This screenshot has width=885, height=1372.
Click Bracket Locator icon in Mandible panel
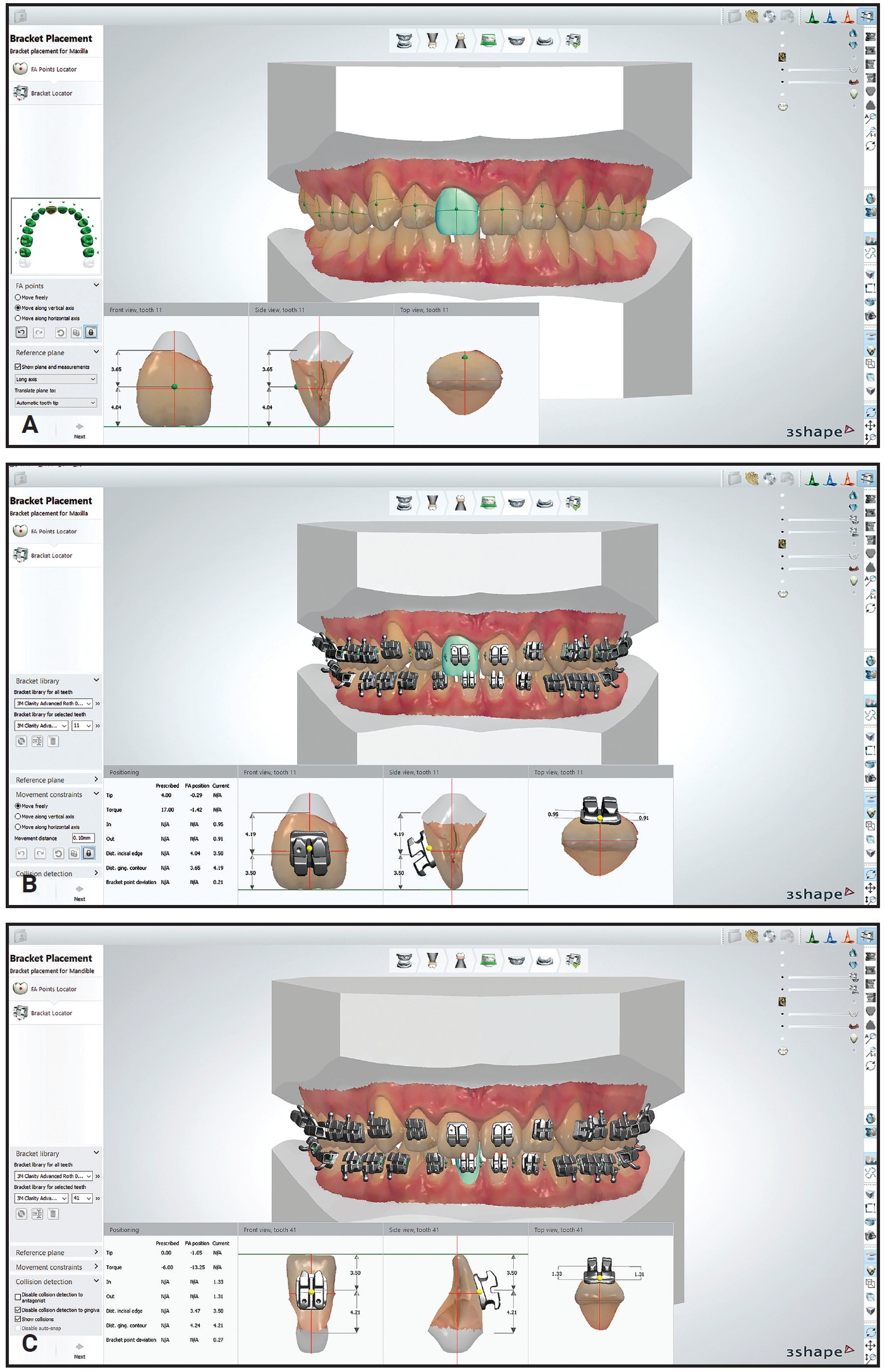tap(21, 1012)
